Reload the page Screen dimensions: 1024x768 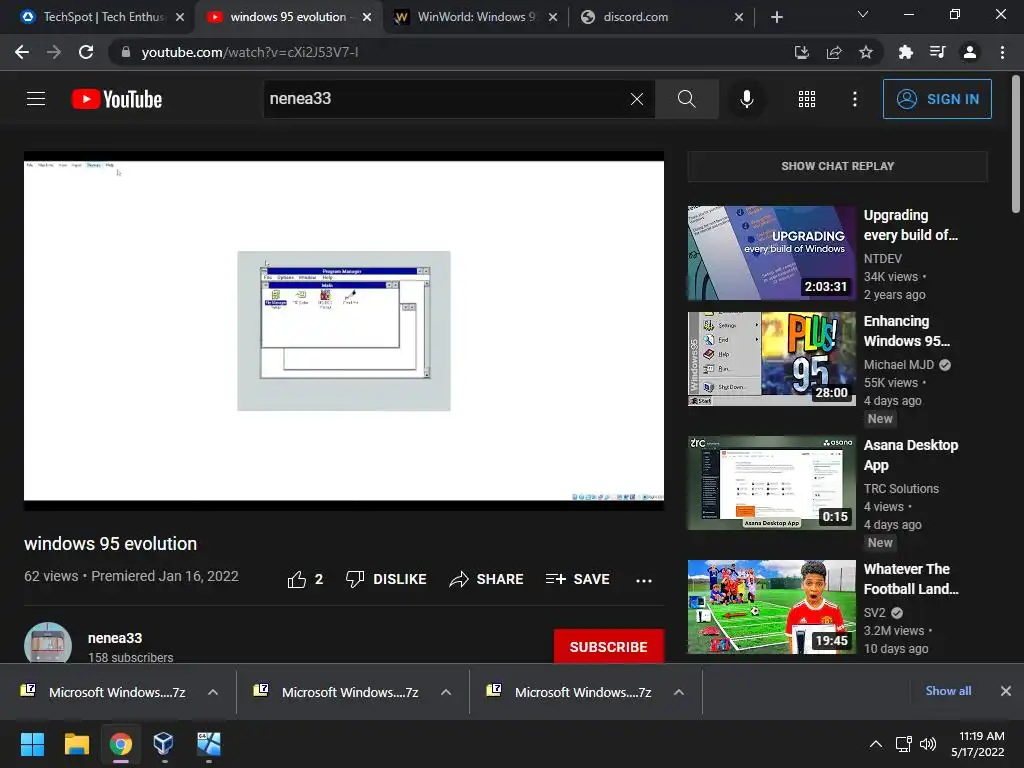coord(86,52)
